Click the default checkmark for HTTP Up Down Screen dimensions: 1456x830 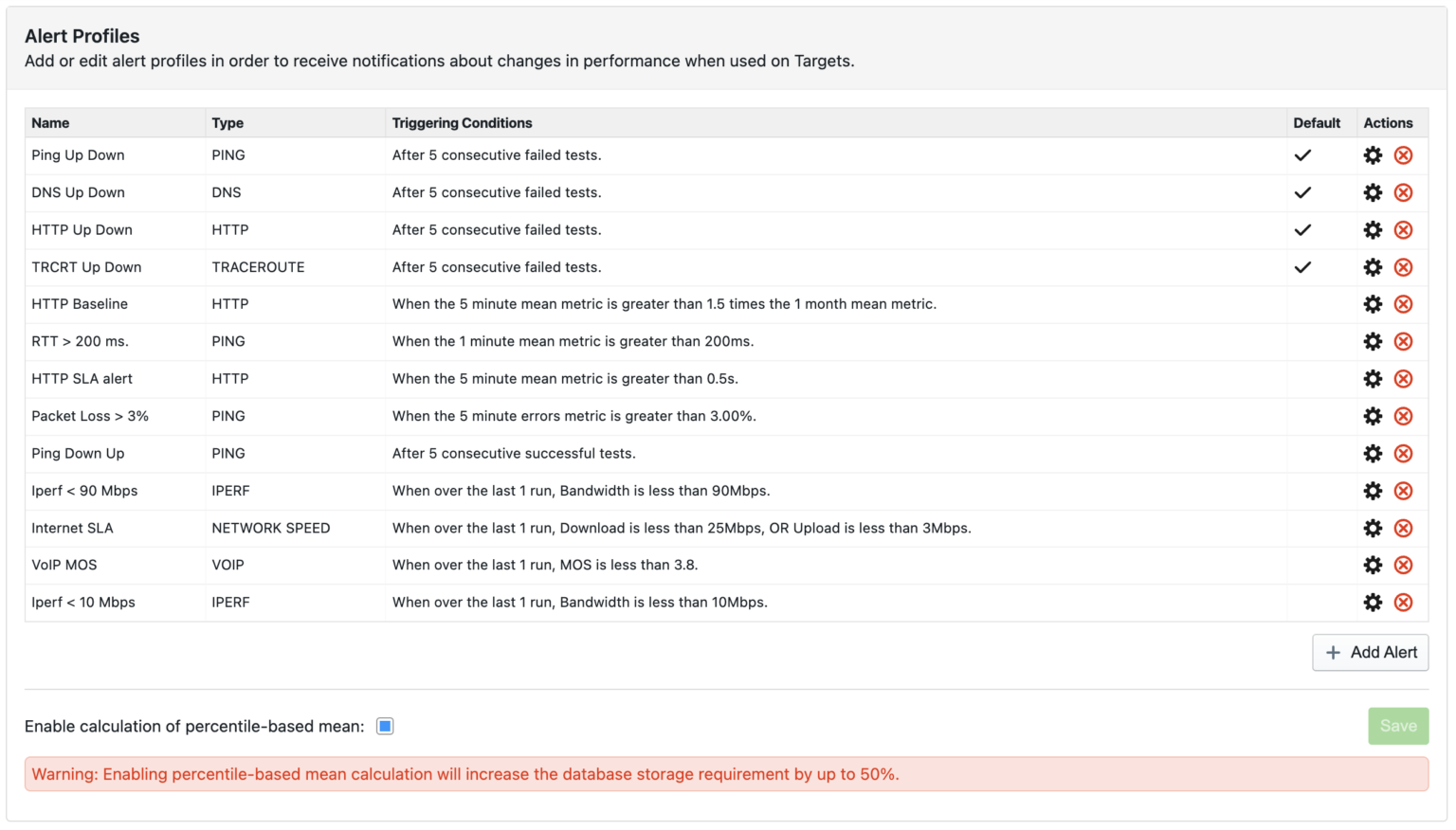1303,230
